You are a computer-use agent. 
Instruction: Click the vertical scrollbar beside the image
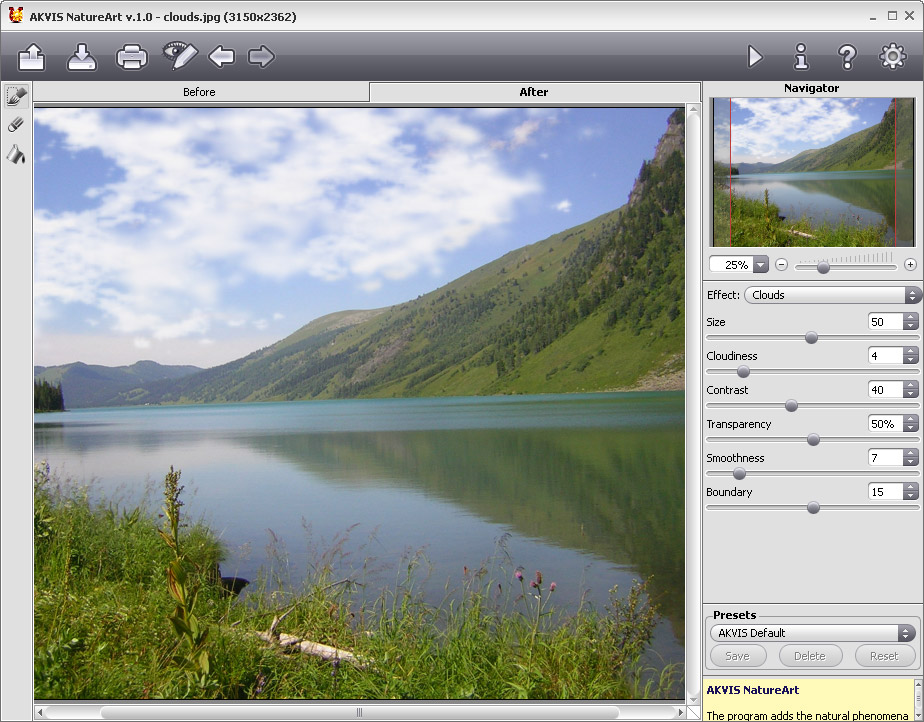[x=694, y=404]
